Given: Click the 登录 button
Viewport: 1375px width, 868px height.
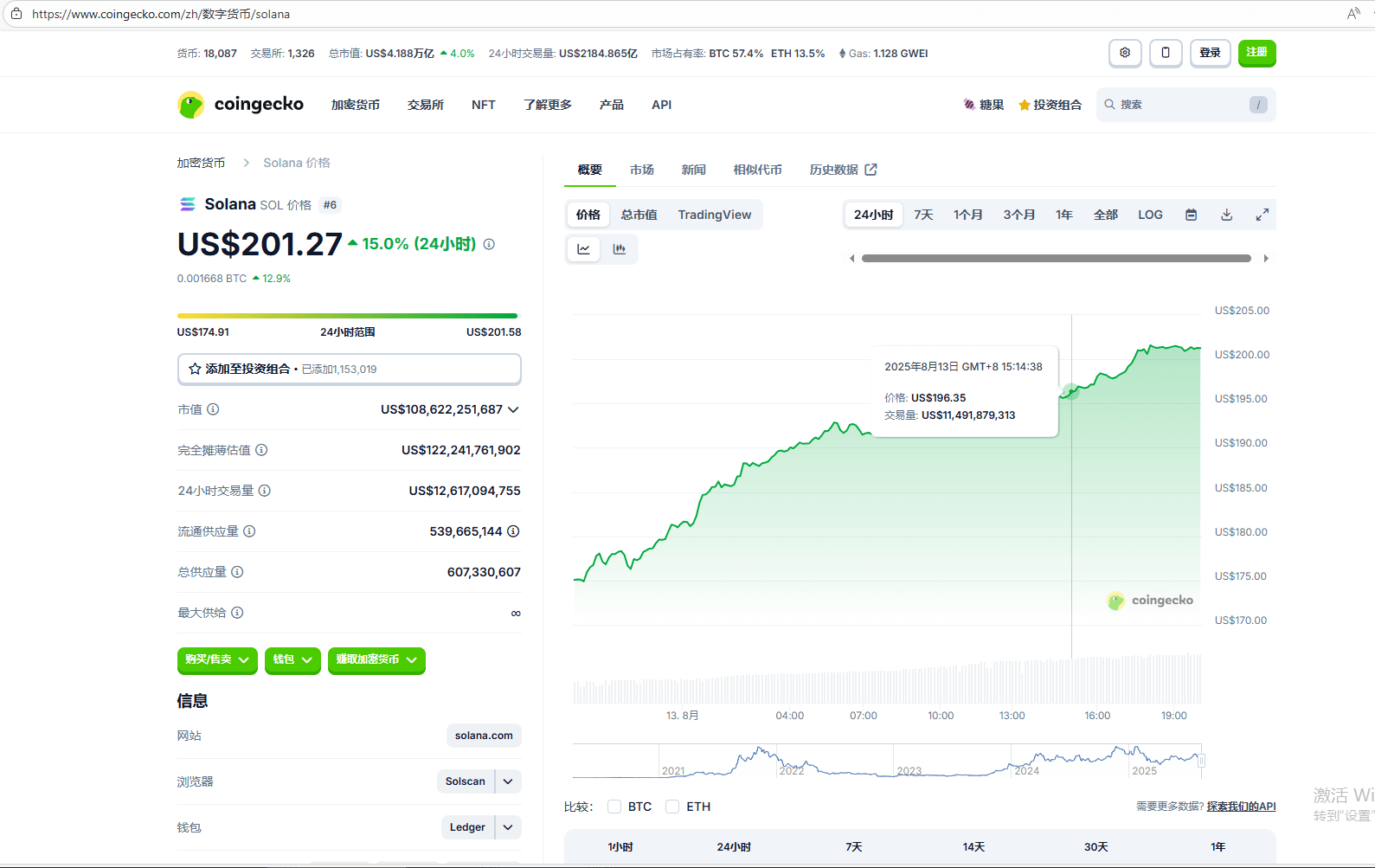Looking at the screenshot, I should (x=1211, y=53).
